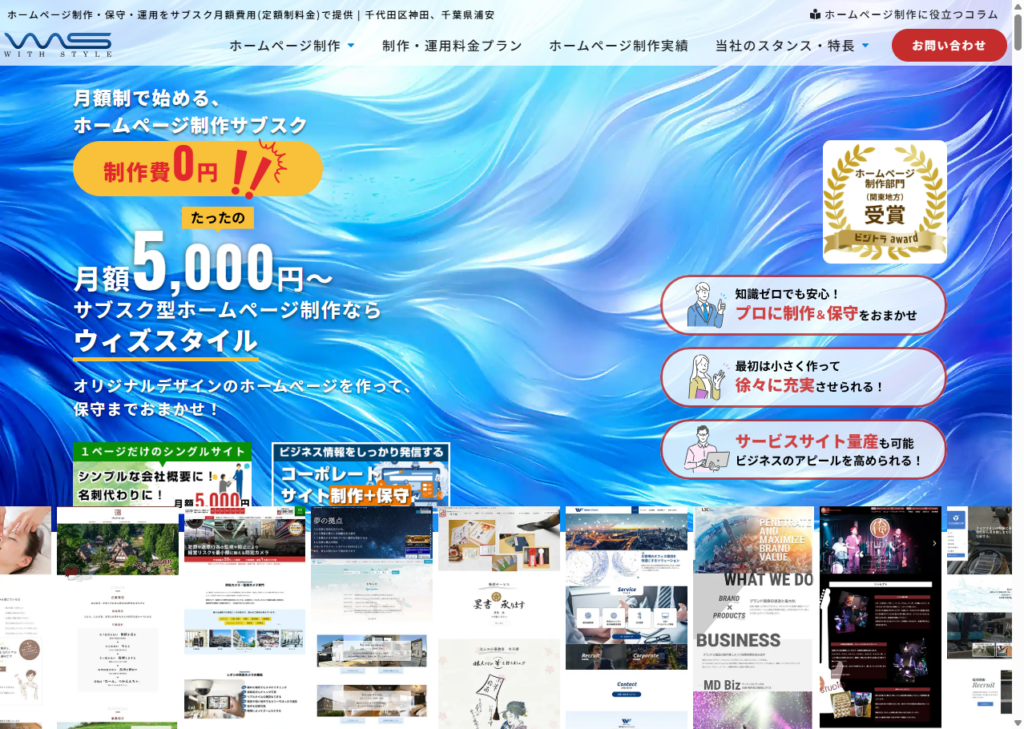Open the ホームページ制作実績 menu item

pos(618,46)
